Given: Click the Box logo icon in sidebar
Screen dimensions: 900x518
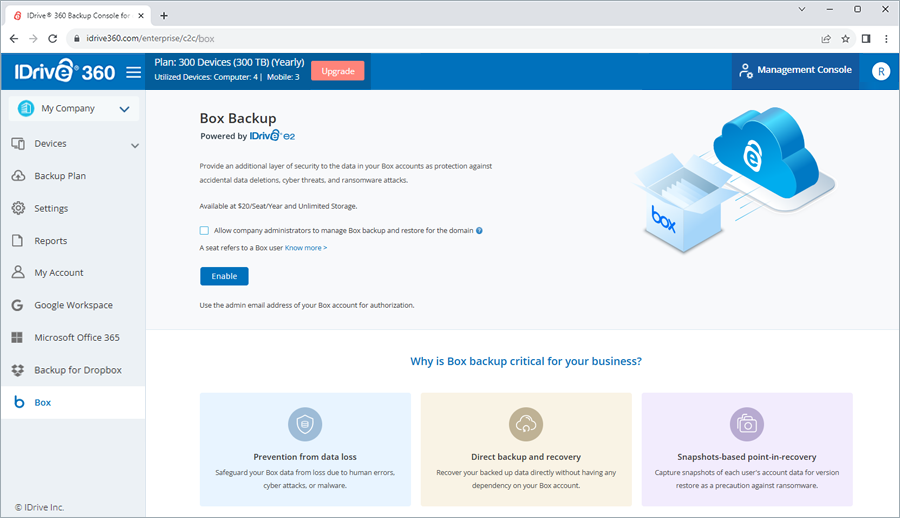Looking at the screenshot, I should pyautogui.click(x=19, y=402).
